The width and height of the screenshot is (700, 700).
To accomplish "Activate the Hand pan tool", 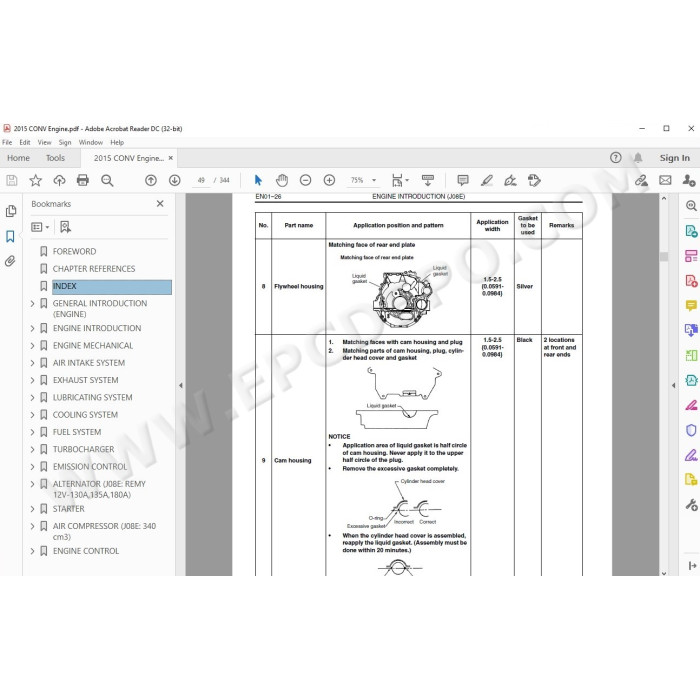I will click(282, 180).
